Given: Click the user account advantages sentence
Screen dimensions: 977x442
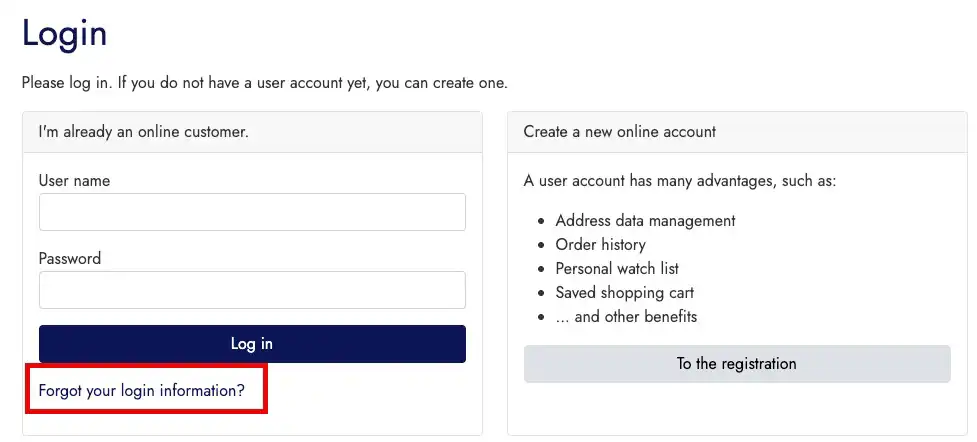Looking at the screenshot, I should pyautogui.click(x=679, y=181).
